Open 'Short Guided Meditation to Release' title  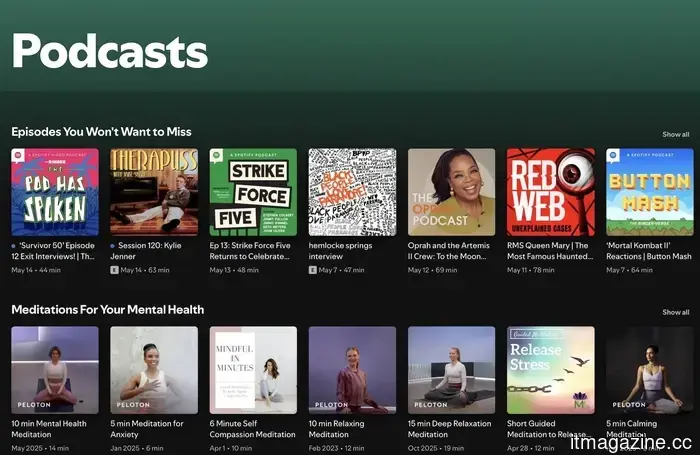click(549, 429)
